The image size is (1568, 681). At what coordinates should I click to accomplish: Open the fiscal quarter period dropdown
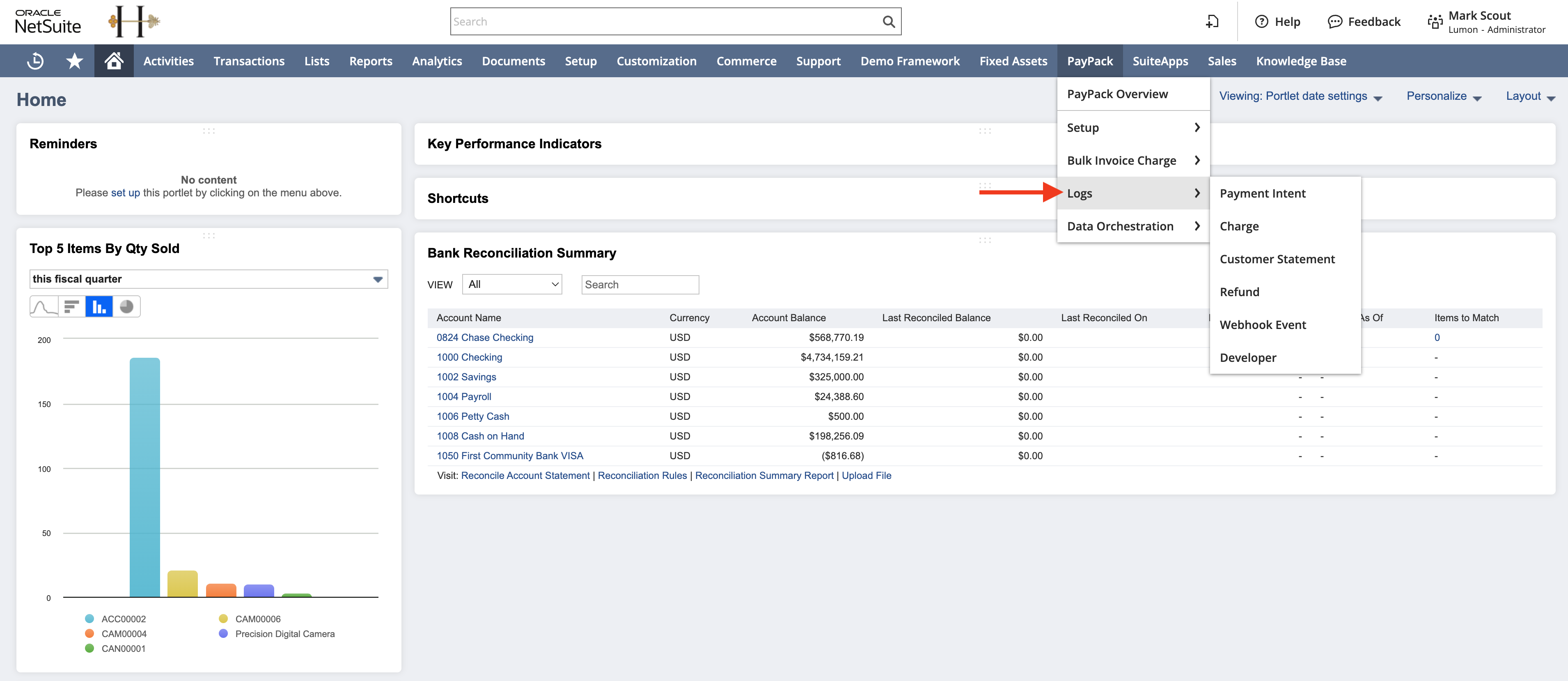point(208,279)
